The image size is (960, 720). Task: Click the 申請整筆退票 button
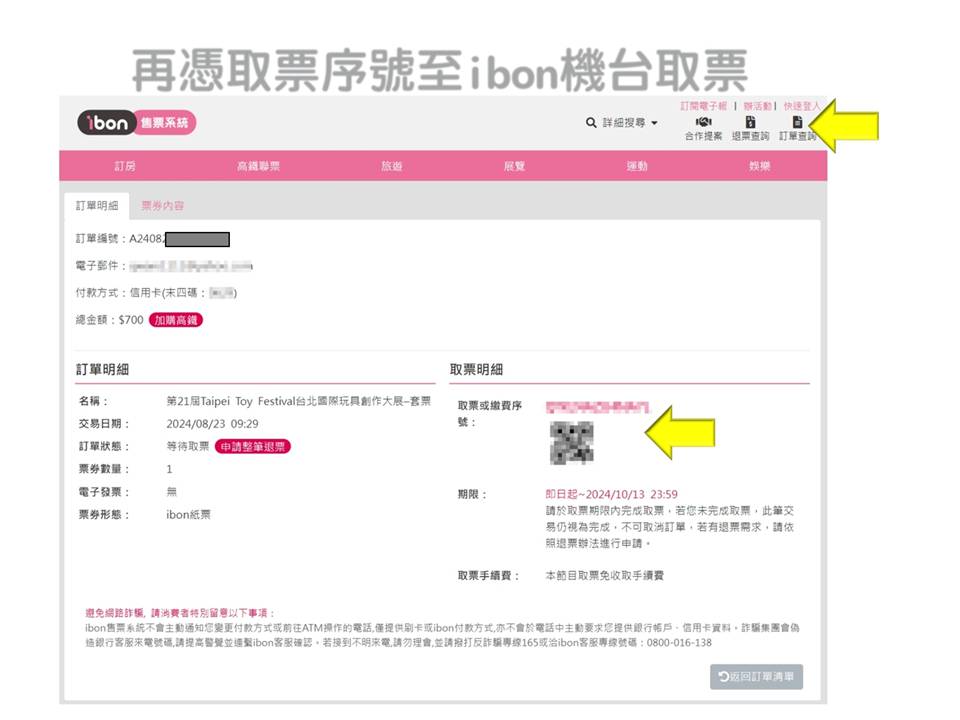point(253,447)
